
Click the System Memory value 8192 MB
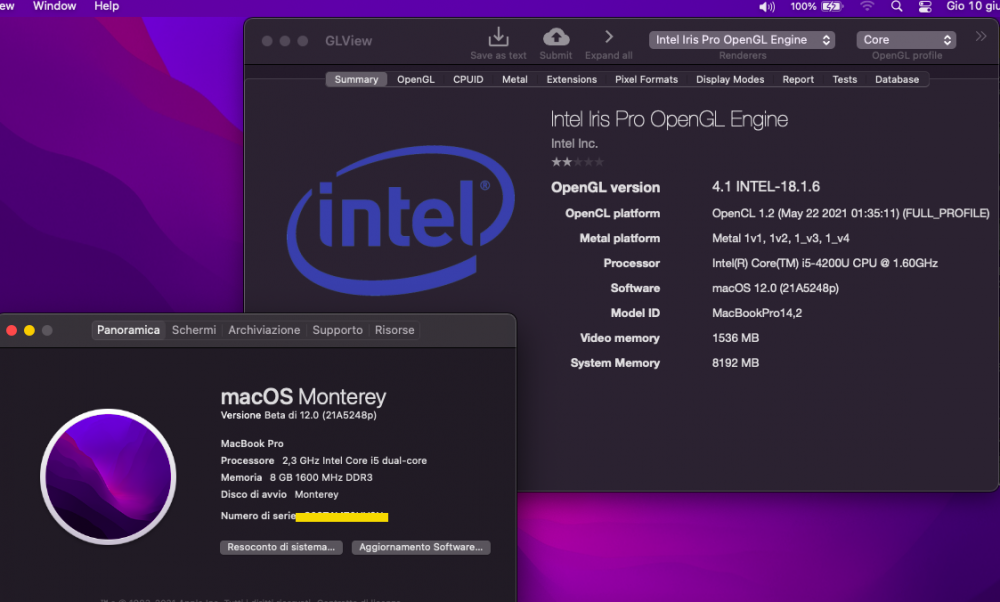pos(735,363)
